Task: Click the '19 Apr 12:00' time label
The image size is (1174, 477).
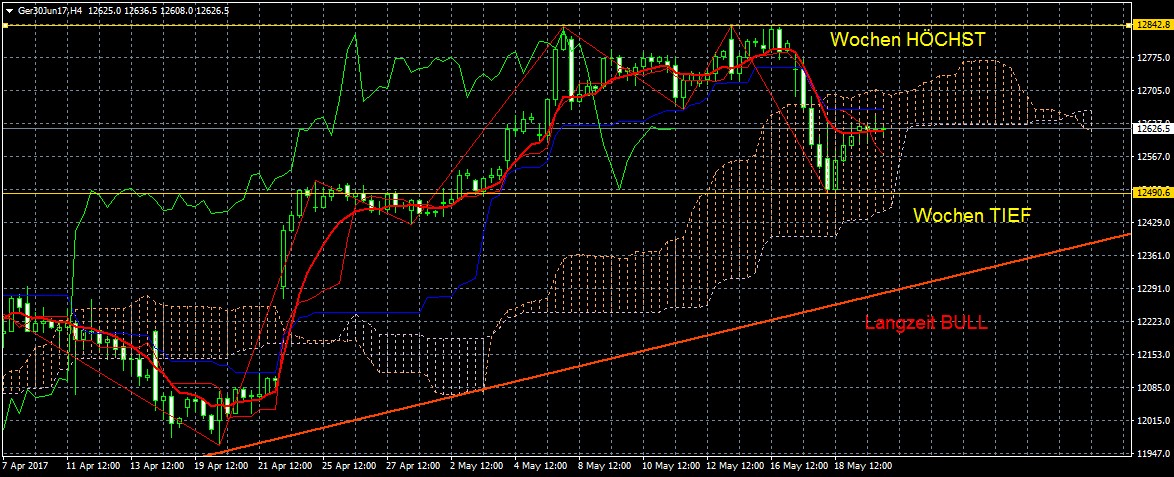Action: 221,466
